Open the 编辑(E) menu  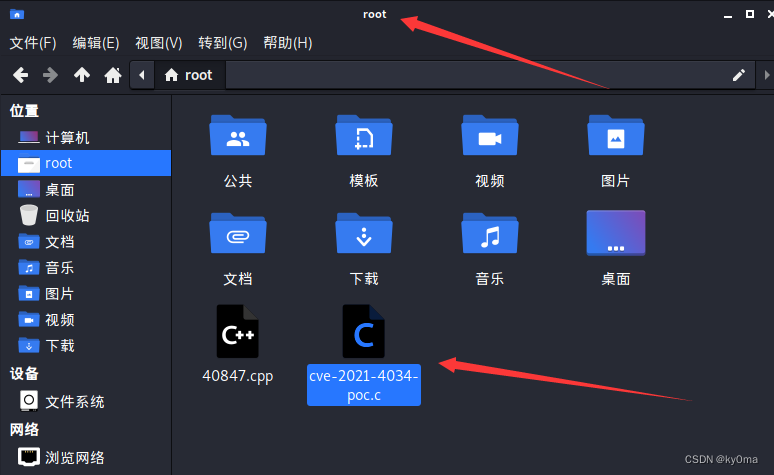[96, 43]
